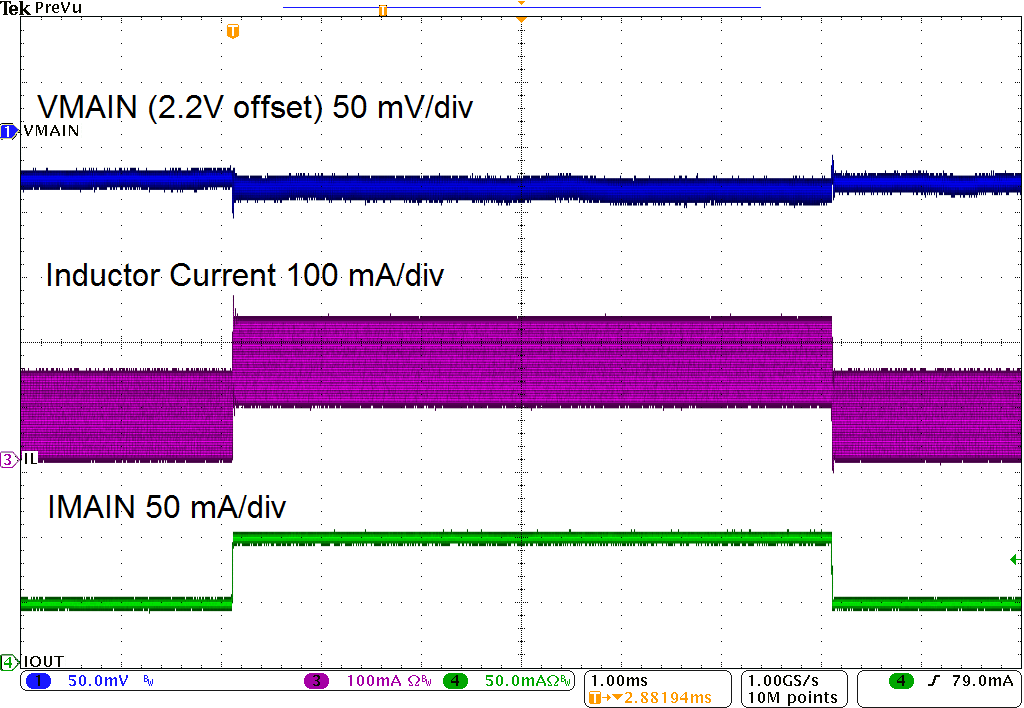Click the trigger edge slope symbol near 79.0mA
1024x708 pixels.
point(932,680)
